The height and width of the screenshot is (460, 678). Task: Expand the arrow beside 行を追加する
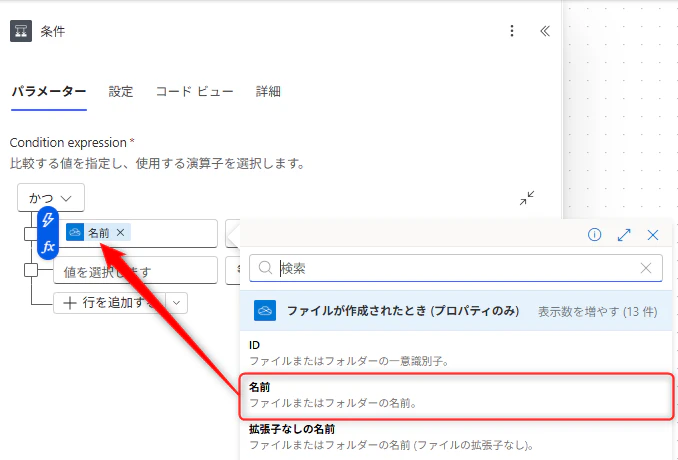[x=176, y=303]
